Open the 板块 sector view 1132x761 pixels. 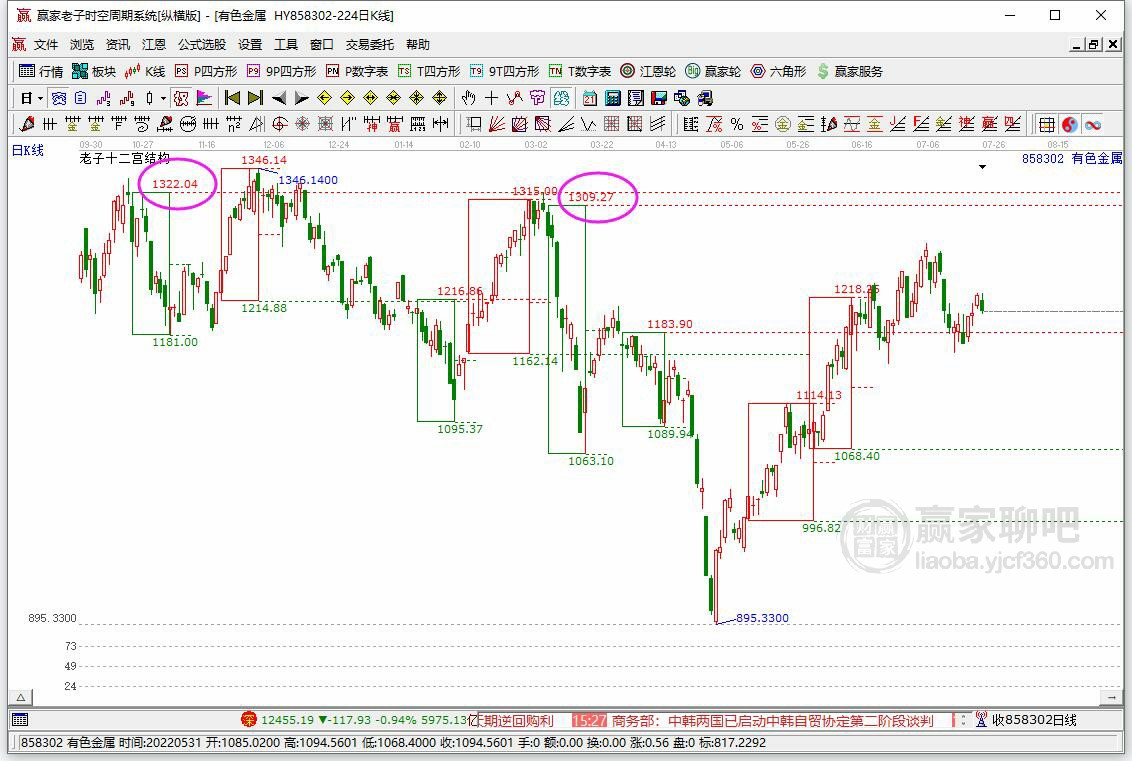point(94,71)
